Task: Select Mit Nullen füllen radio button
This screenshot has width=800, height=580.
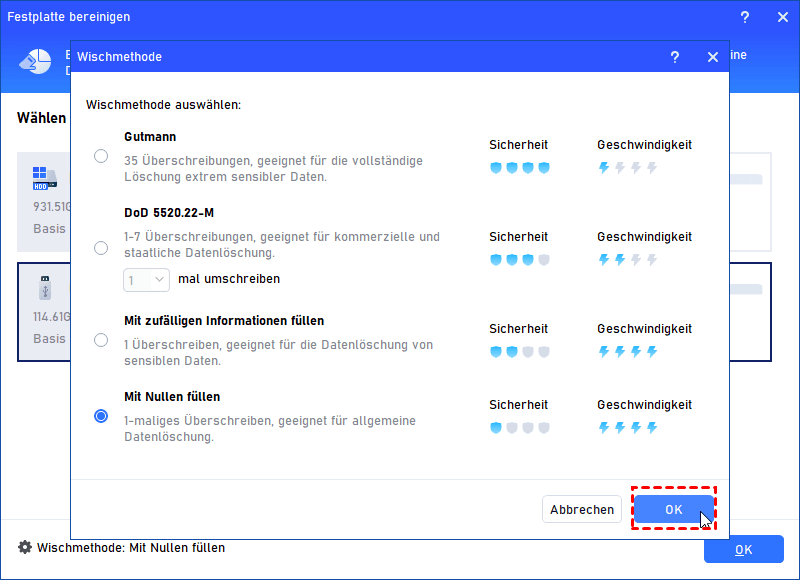Action: (x=101, y=416)
